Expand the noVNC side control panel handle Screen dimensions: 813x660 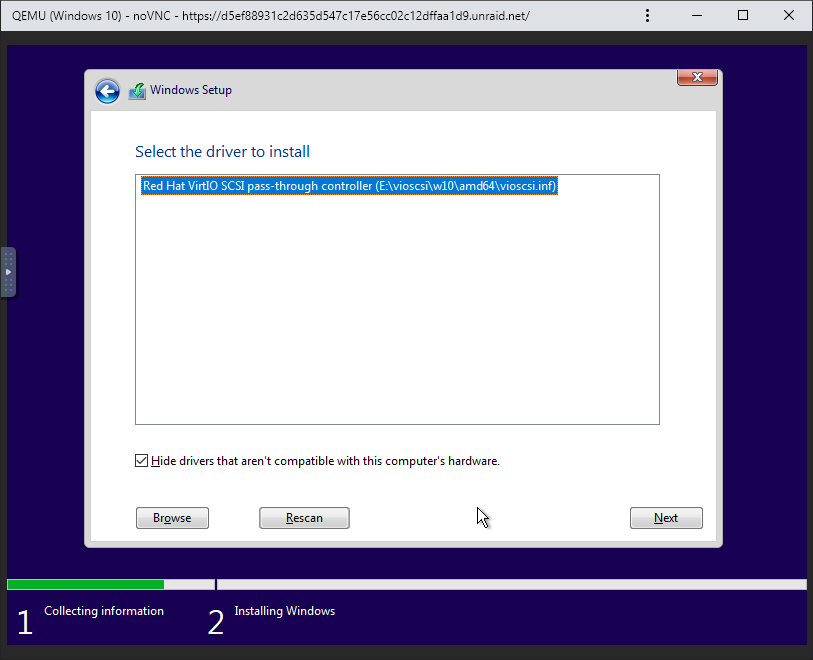8,272
